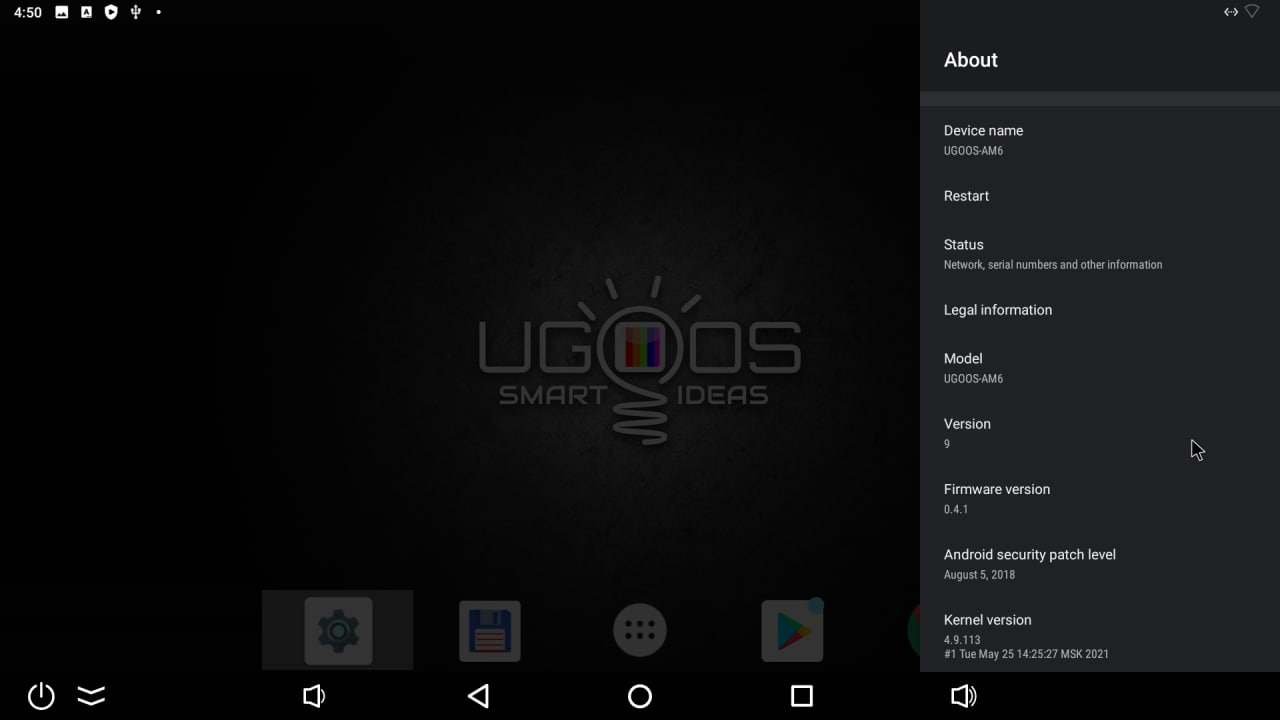Select the Restart option
Screen dimensions: 1280x720
tap(1100, 196)
